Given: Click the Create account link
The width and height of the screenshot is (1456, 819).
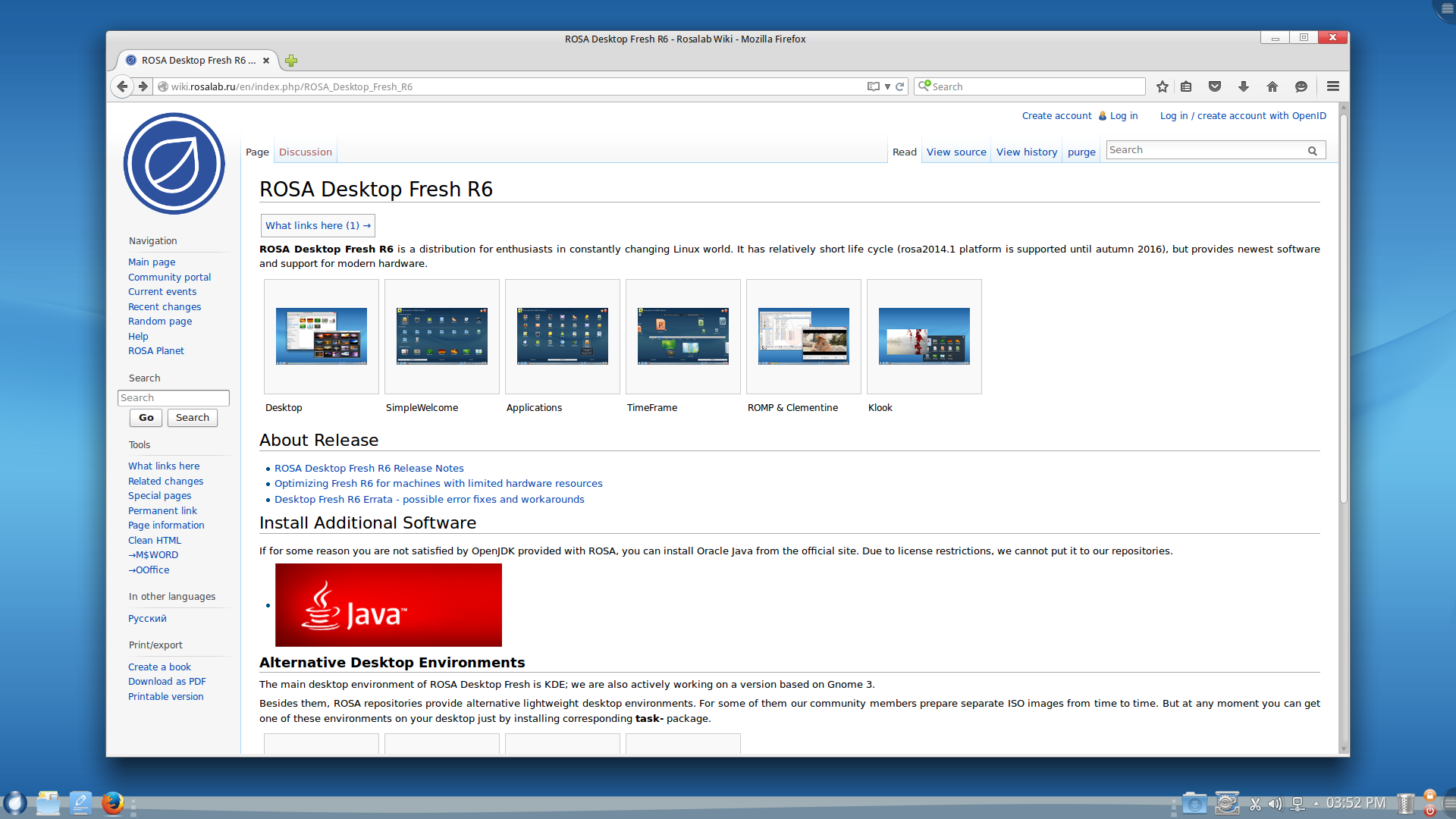Looking at the screenshot, I should pyautogui.click(x=1056, y=116).
